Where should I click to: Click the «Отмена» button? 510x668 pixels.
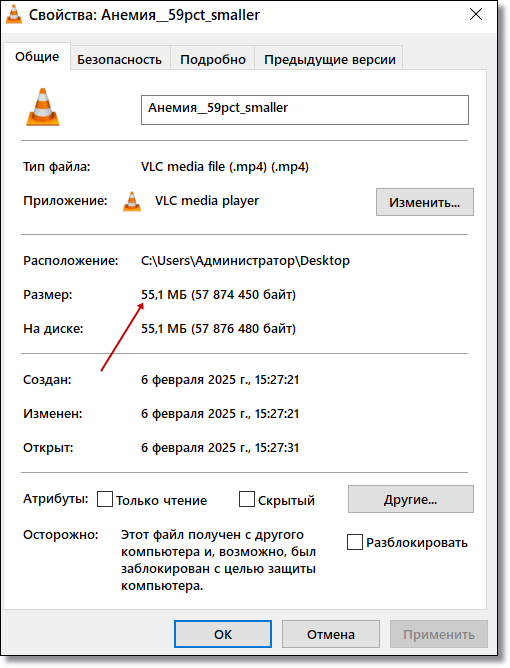(331, 634)
